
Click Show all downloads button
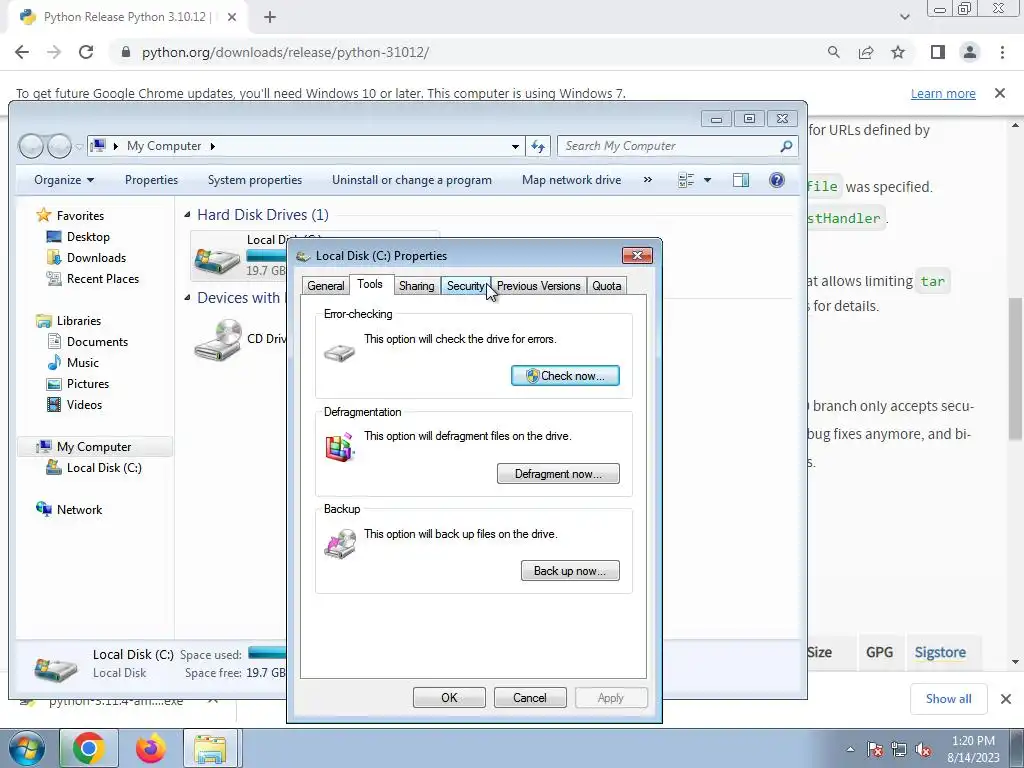948,699
